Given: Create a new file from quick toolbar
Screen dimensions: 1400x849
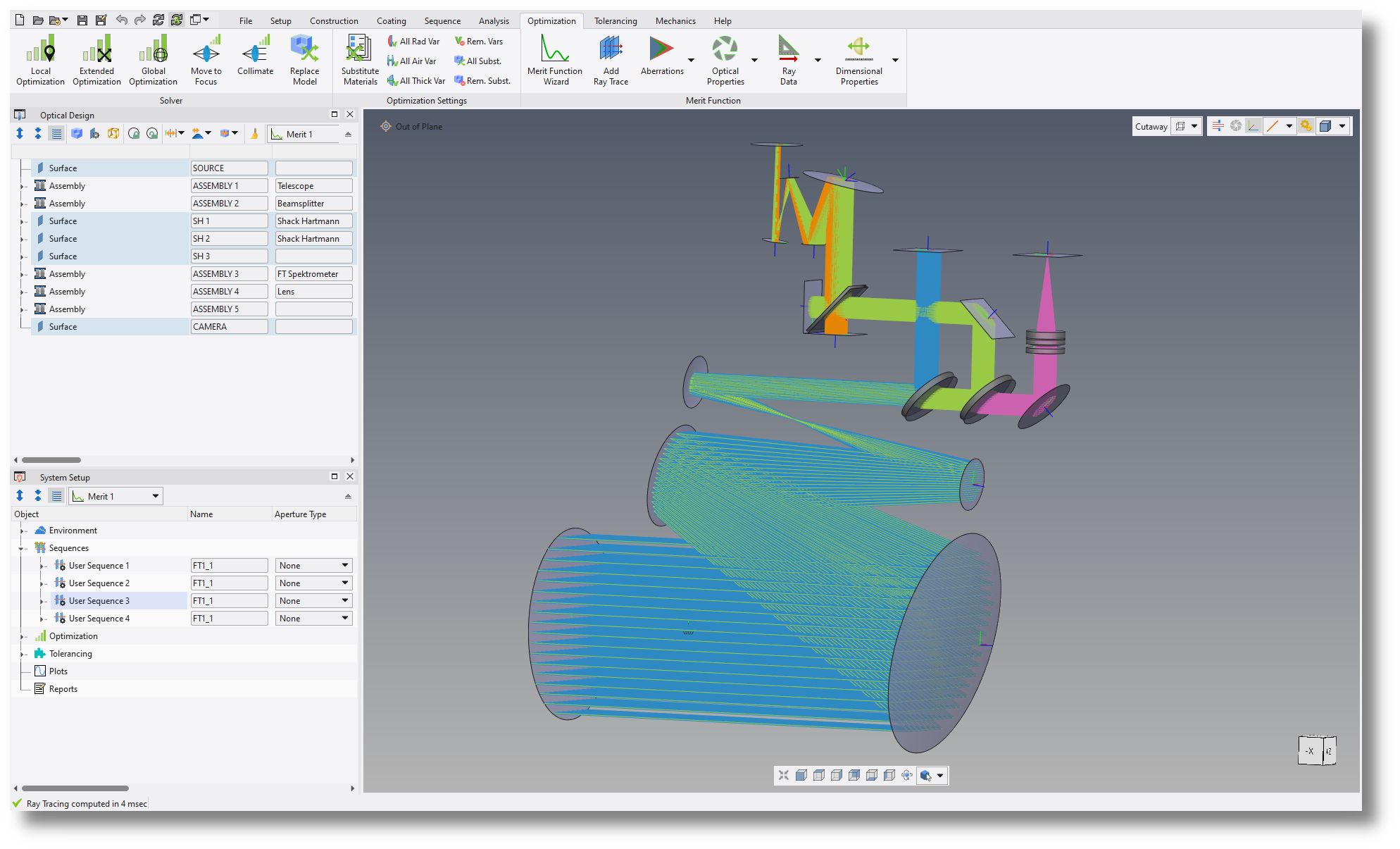Looking at the screenshot, I should [20, 20].
